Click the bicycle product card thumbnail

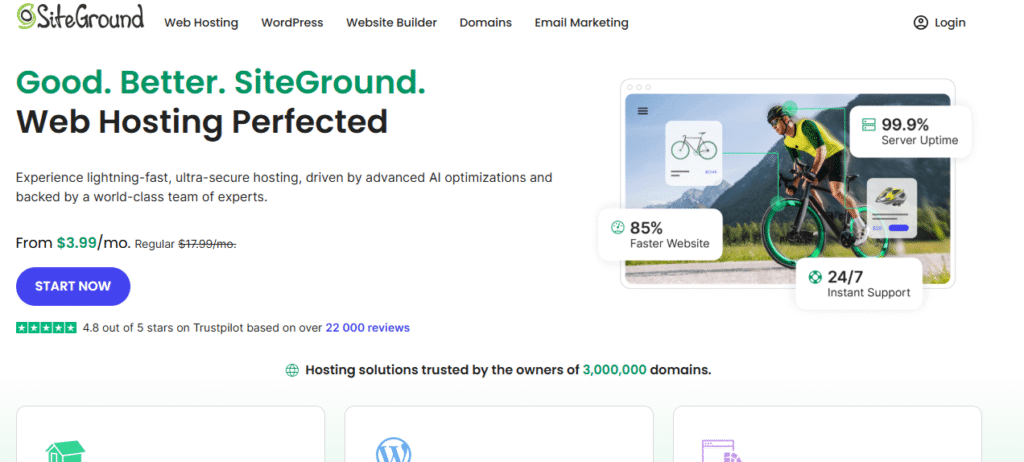point(693,155)
